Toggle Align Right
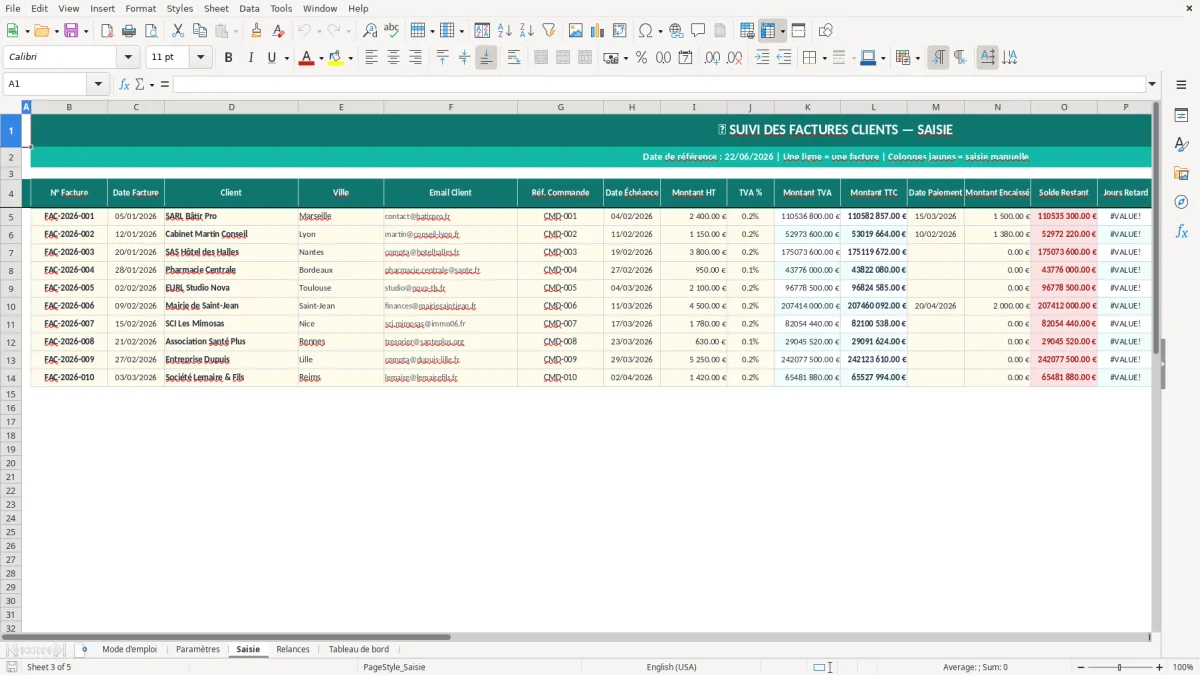 (x=416, y=58)
